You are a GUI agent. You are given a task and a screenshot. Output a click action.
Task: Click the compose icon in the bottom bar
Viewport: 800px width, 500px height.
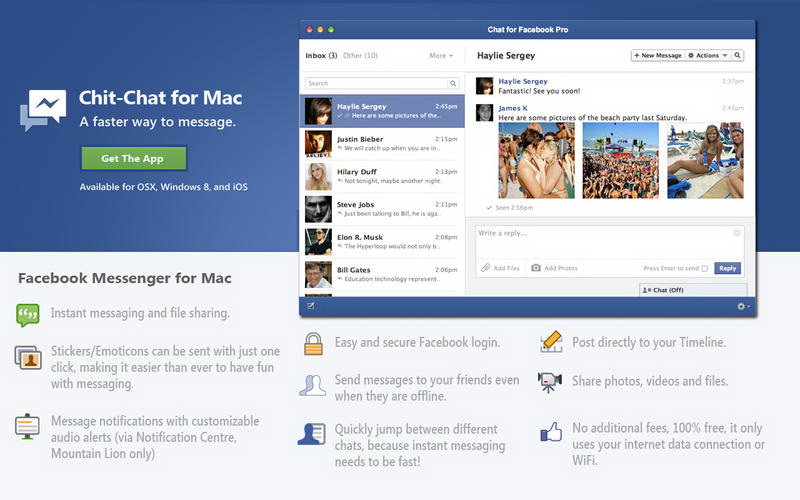coord(311,306)
